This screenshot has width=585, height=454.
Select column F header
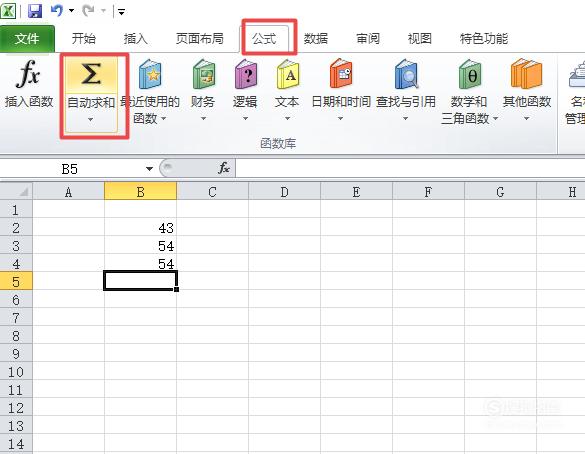coord(428,192)
